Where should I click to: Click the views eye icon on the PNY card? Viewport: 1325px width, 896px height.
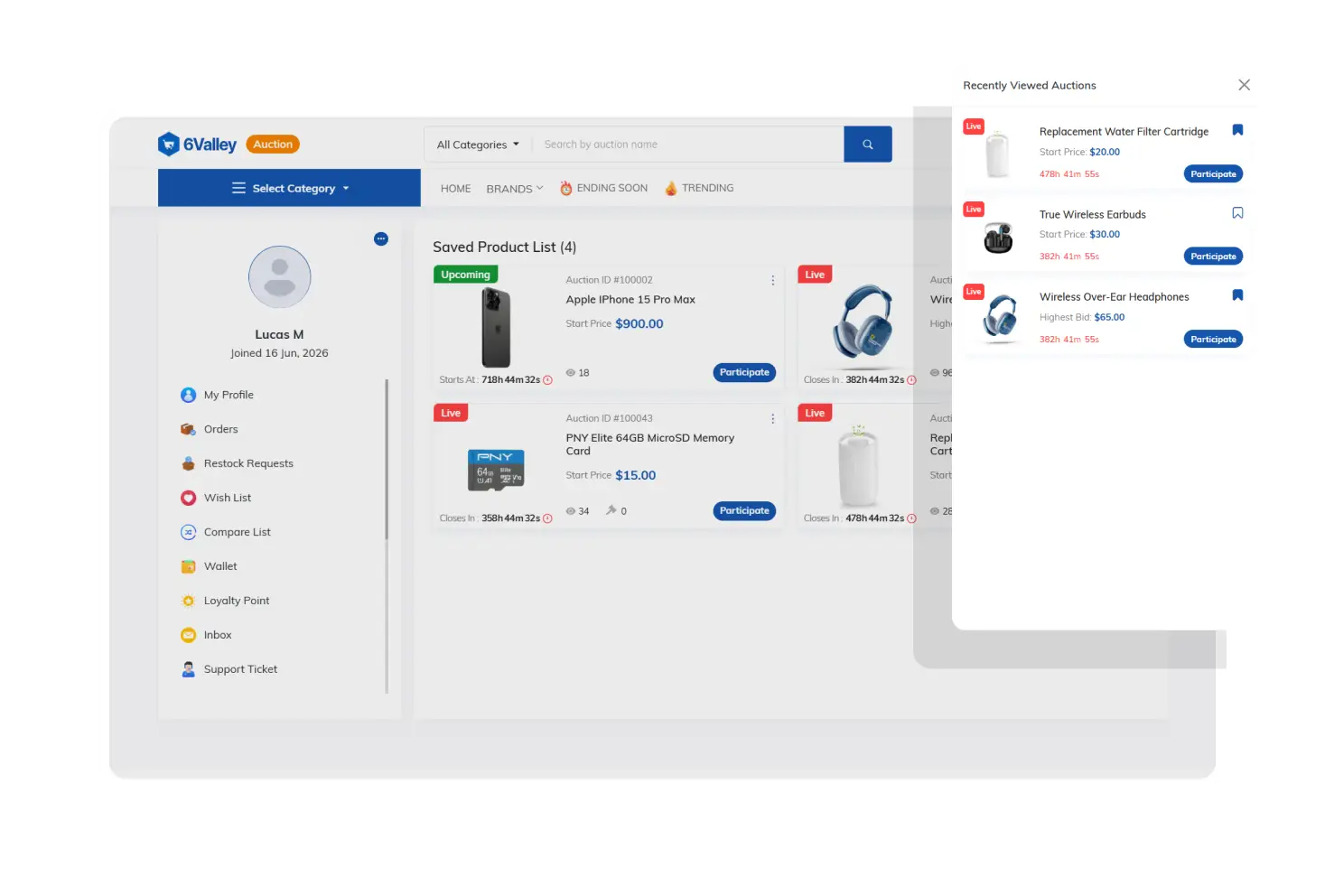pyautogui.click(x=571, y=511)
